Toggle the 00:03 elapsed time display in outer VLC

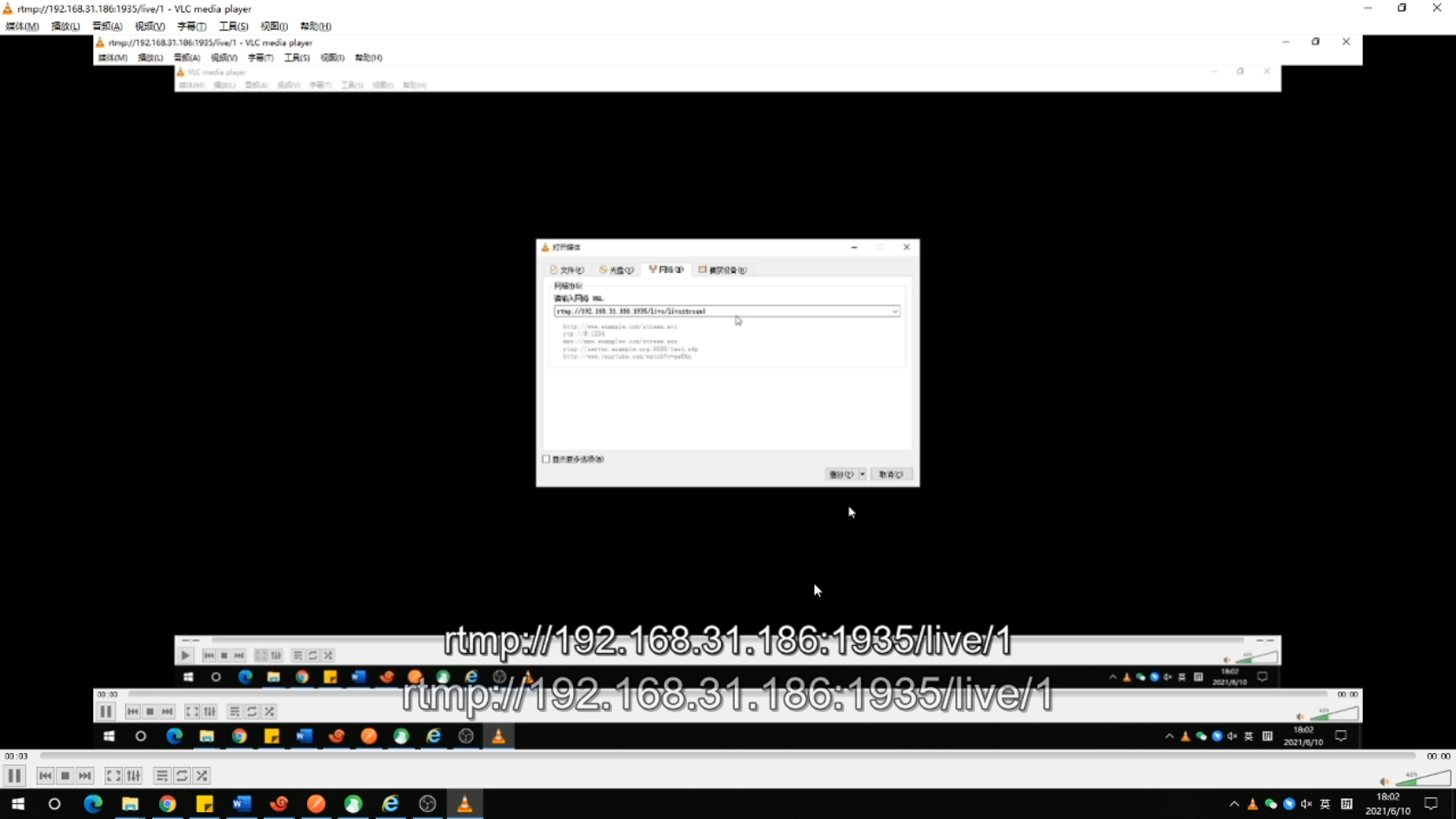(x=17, y=756)
